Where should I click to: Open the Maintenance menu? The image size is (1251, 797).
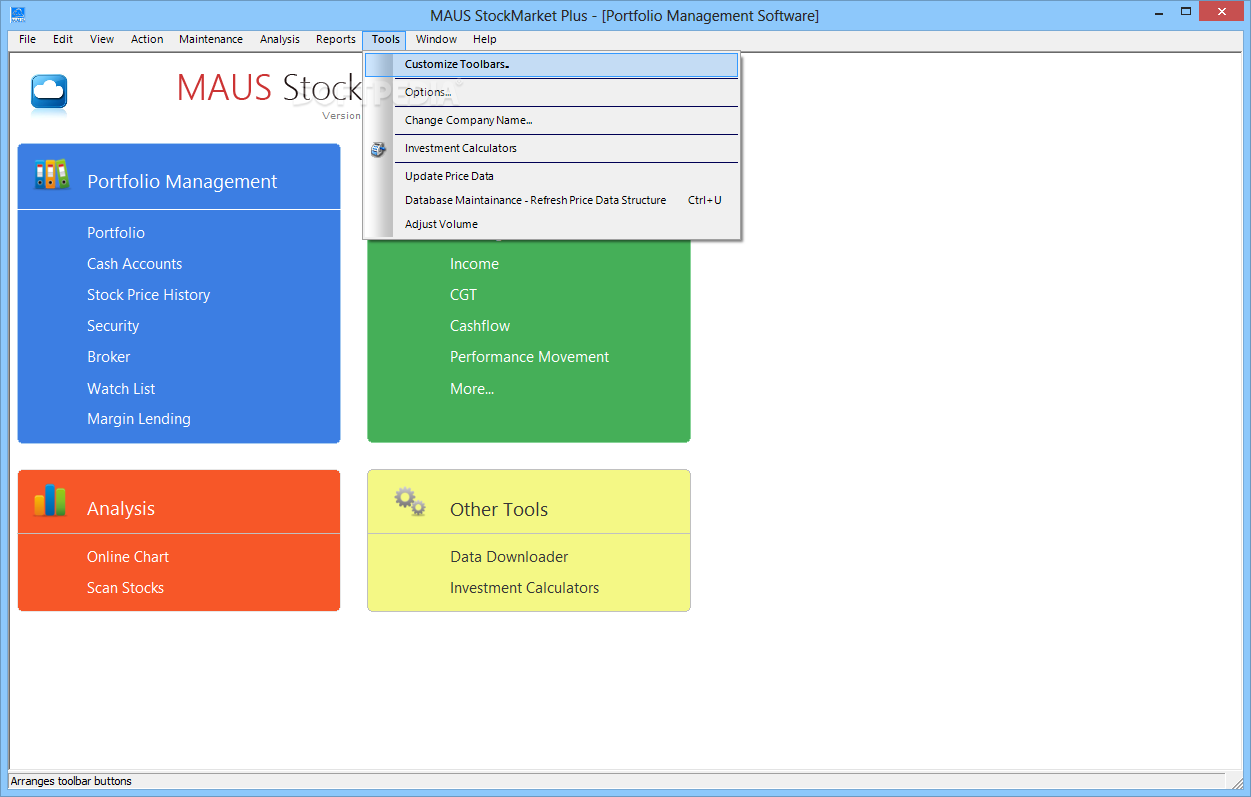point(211,40)
